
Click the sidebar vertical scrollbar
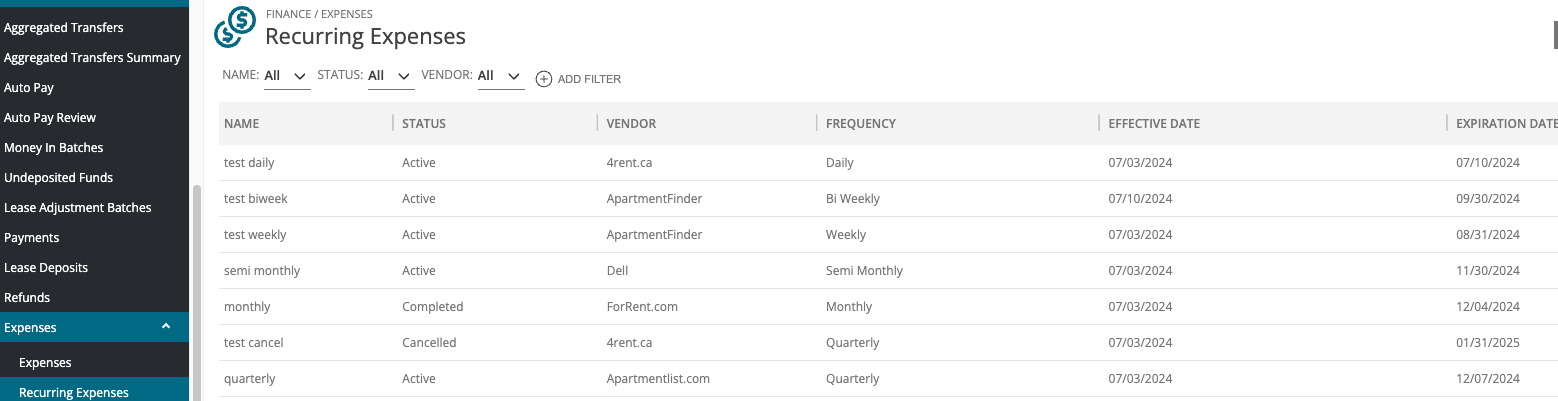click(196, 290)
